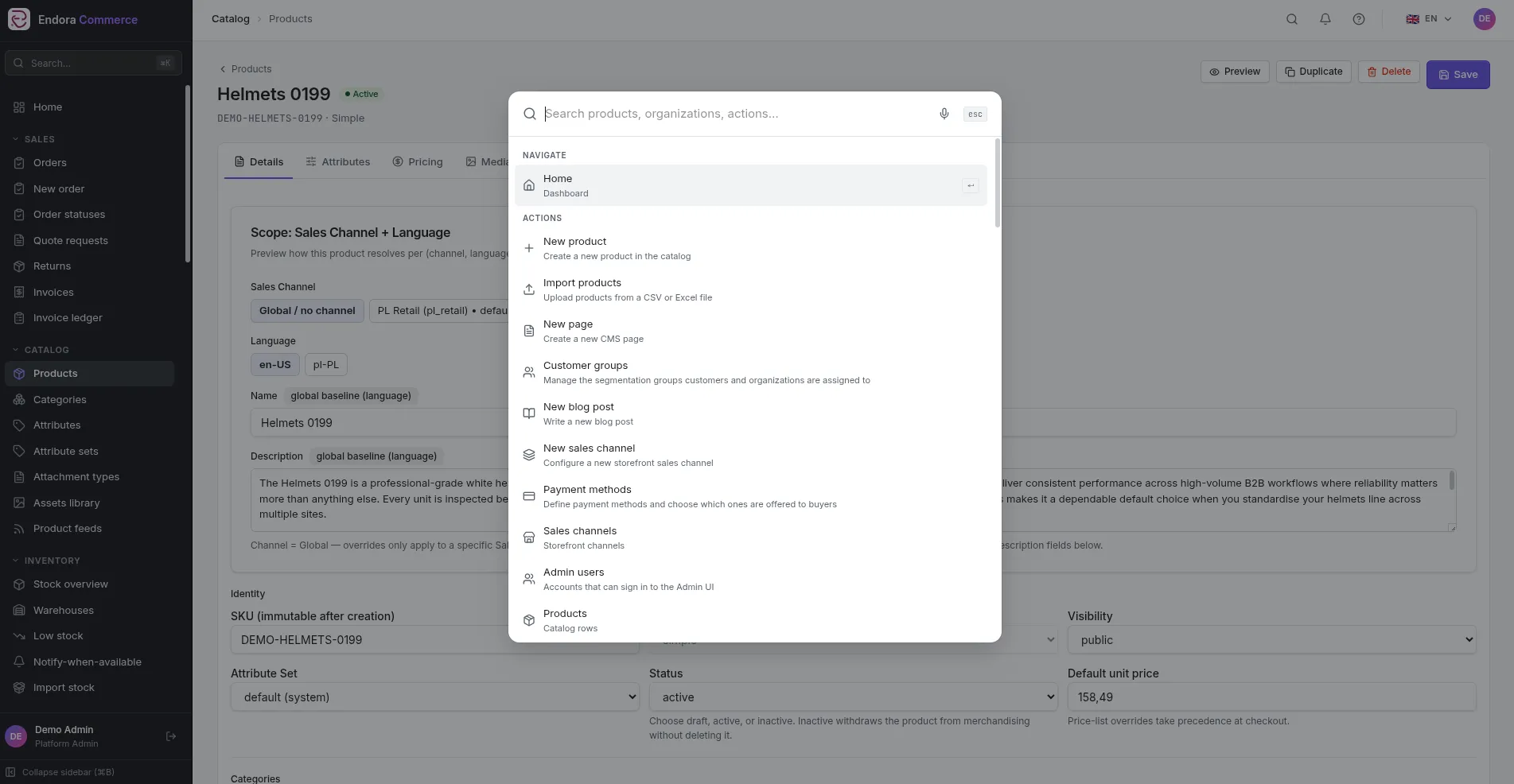The image size is (1514, 784).
Task: Click the Duplicate button
Action: 1314,72
